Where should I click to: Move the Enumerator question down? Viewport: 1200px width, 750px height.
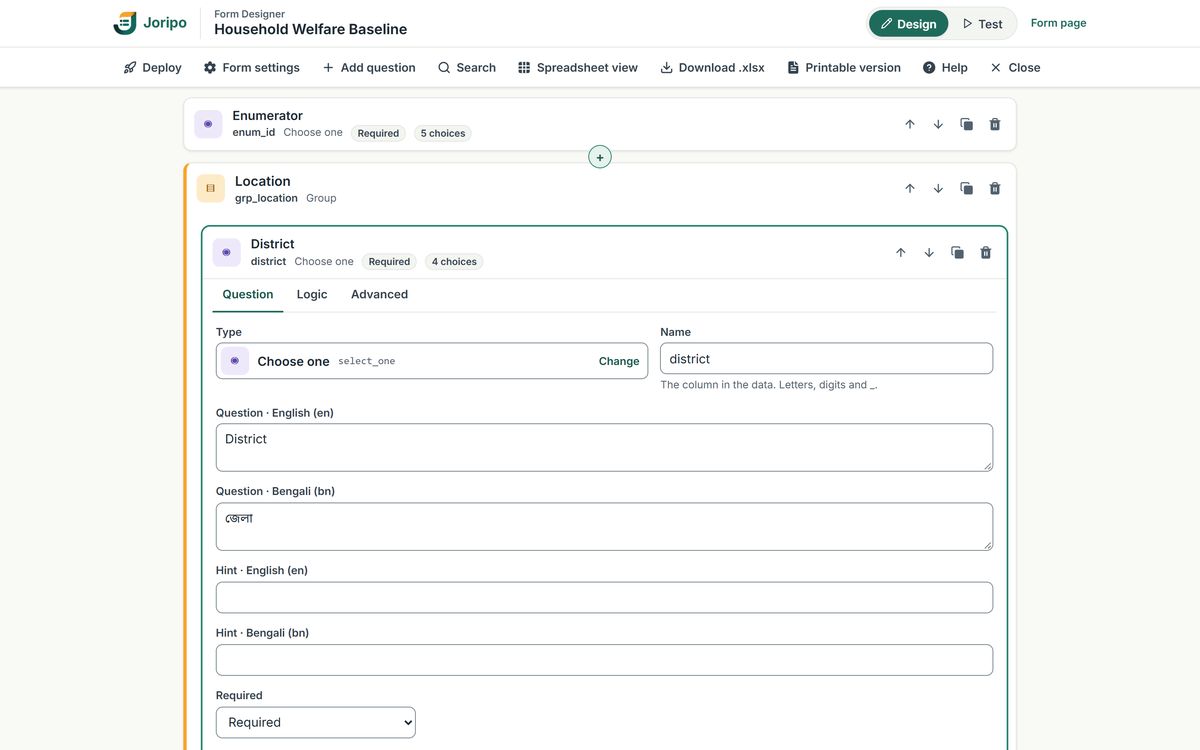pos(938,124)
